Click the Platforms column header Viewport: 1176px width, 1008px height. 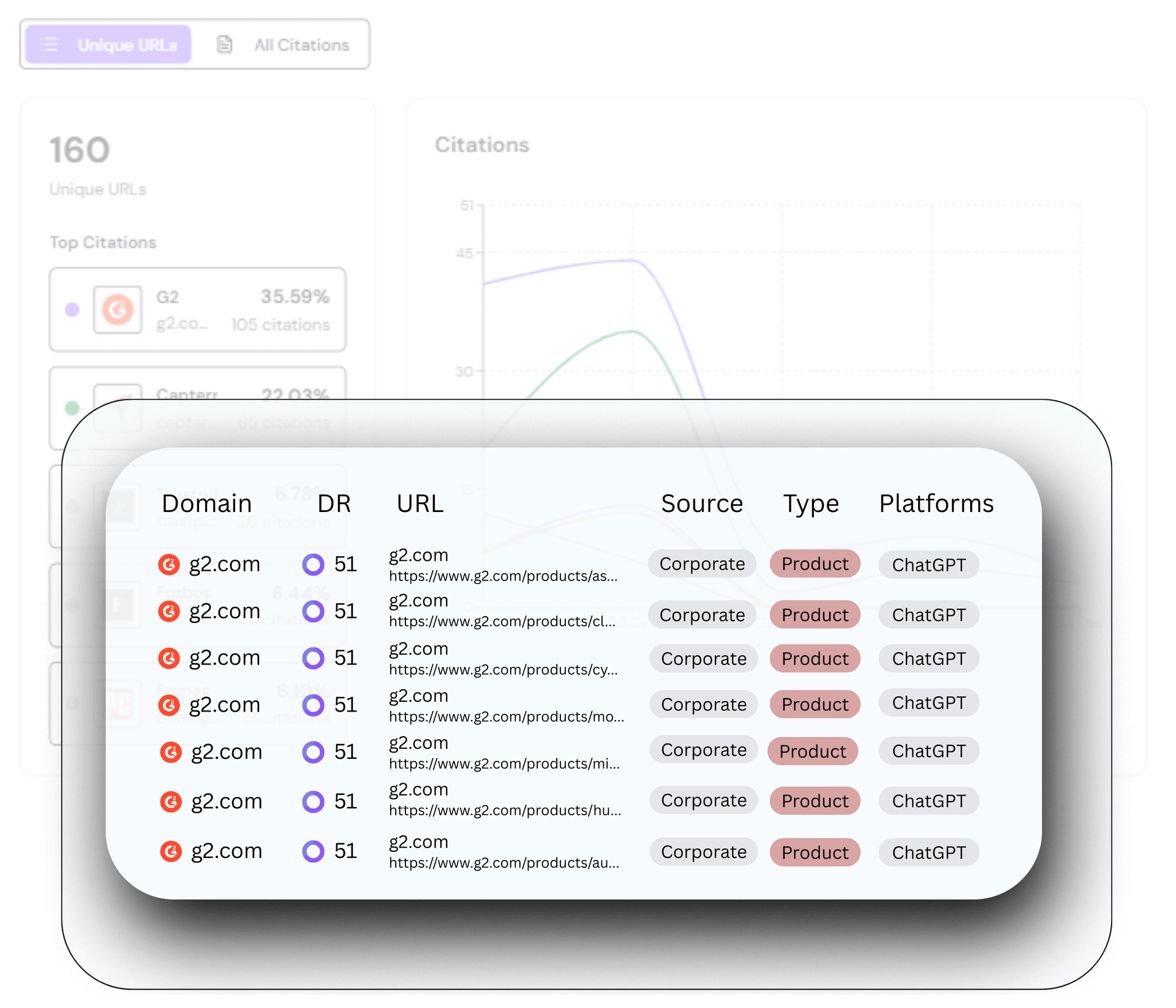click(936, 503)
